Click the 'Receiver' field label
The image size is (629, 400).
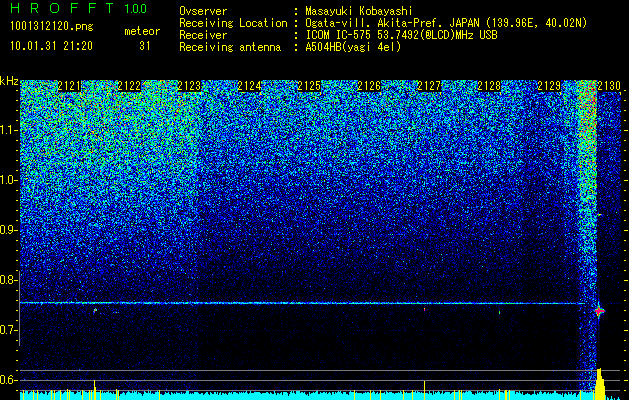(203, 35)
